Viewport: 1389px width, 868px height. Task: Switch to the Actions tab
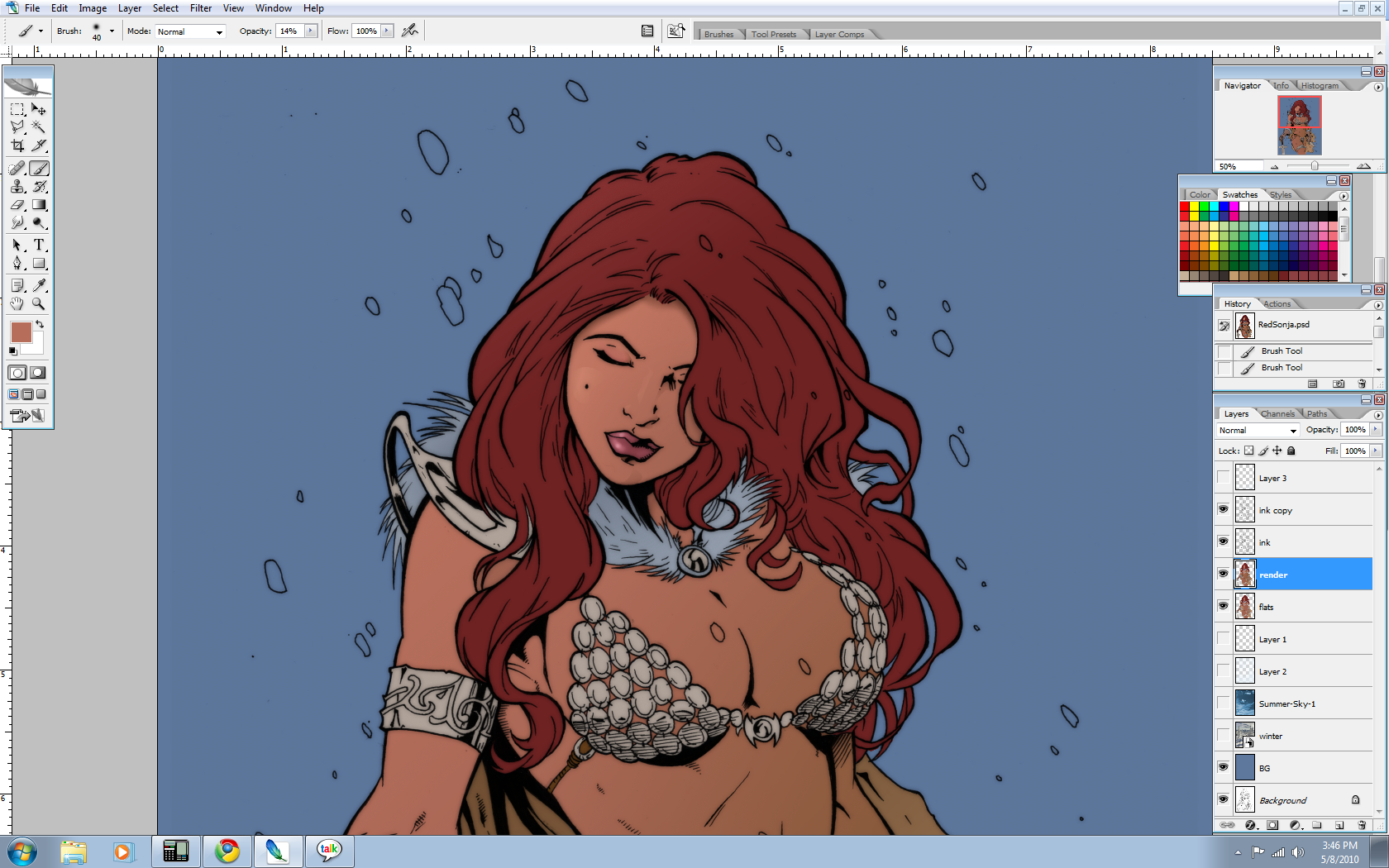click(1277, 303)
